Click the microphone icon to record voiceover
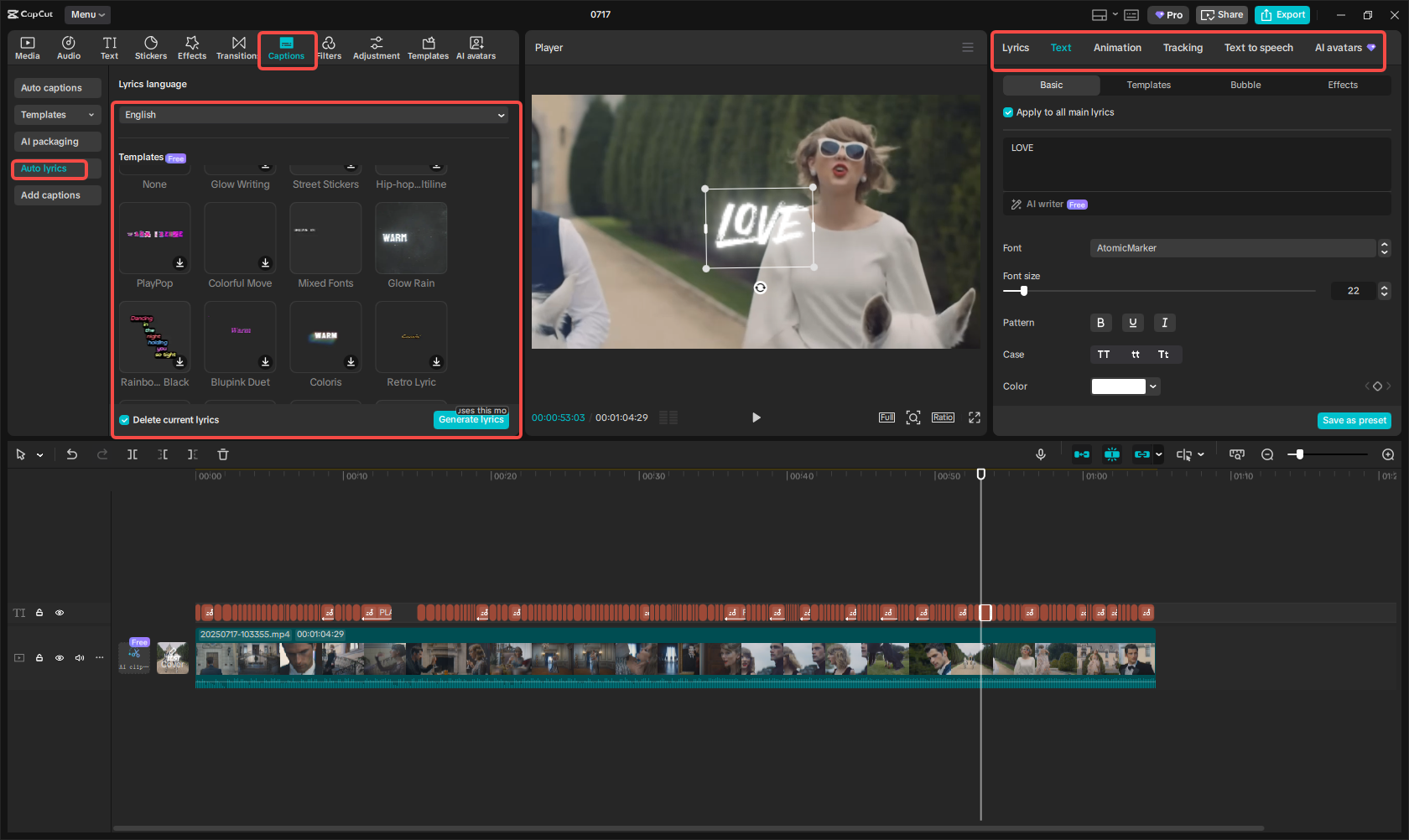The image size is (1409, 840). pyautogui.click(x=1040, y=454)
